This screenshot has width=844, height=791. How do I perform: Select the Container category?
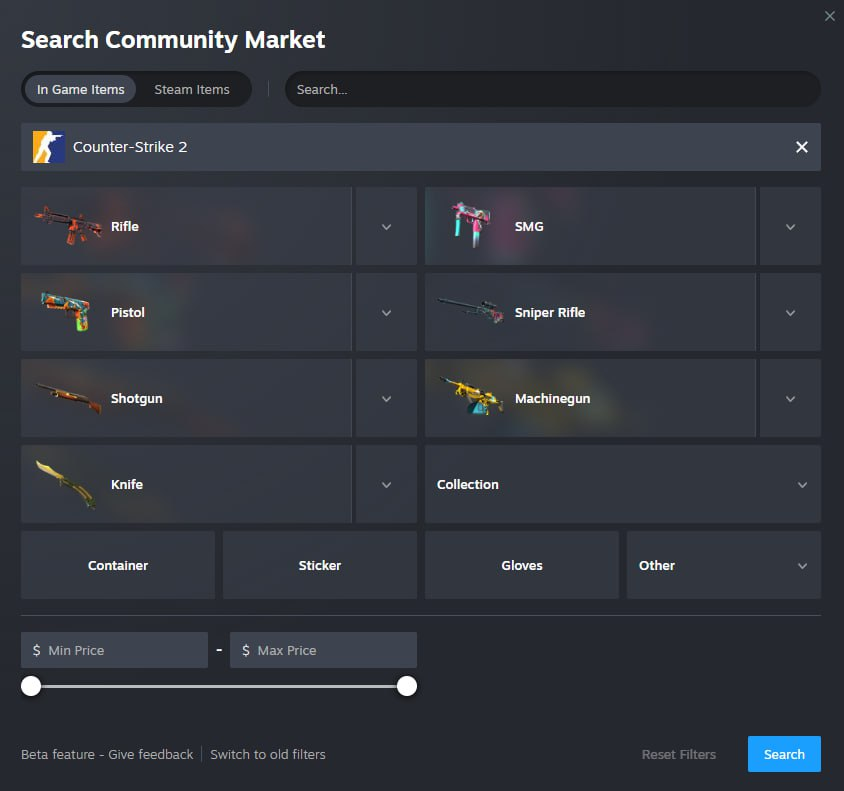[x=118, y=565]
